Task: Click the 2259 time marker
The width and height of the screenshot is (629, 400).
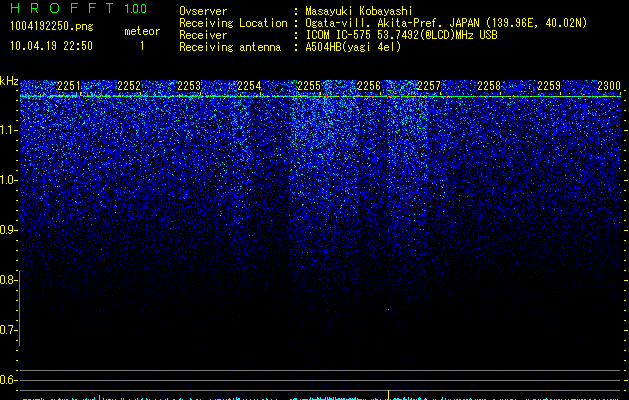Action: [x=549, y=86]
